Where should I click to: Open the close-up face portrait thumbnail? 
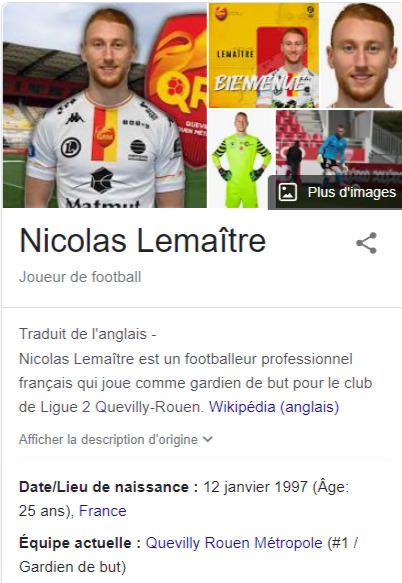361,55
